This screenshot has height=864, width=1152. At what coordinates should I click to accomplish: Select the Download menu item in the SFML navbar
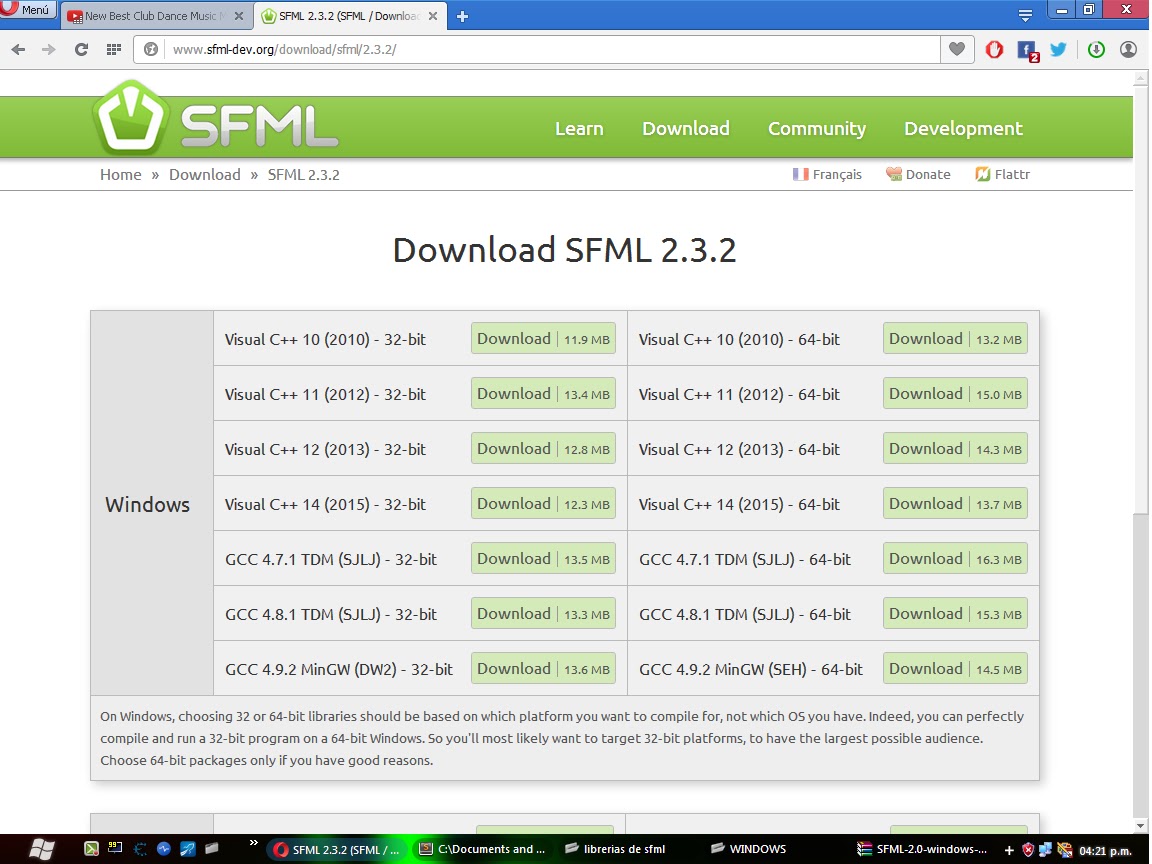pyautogui.click(x=686, y=128)
